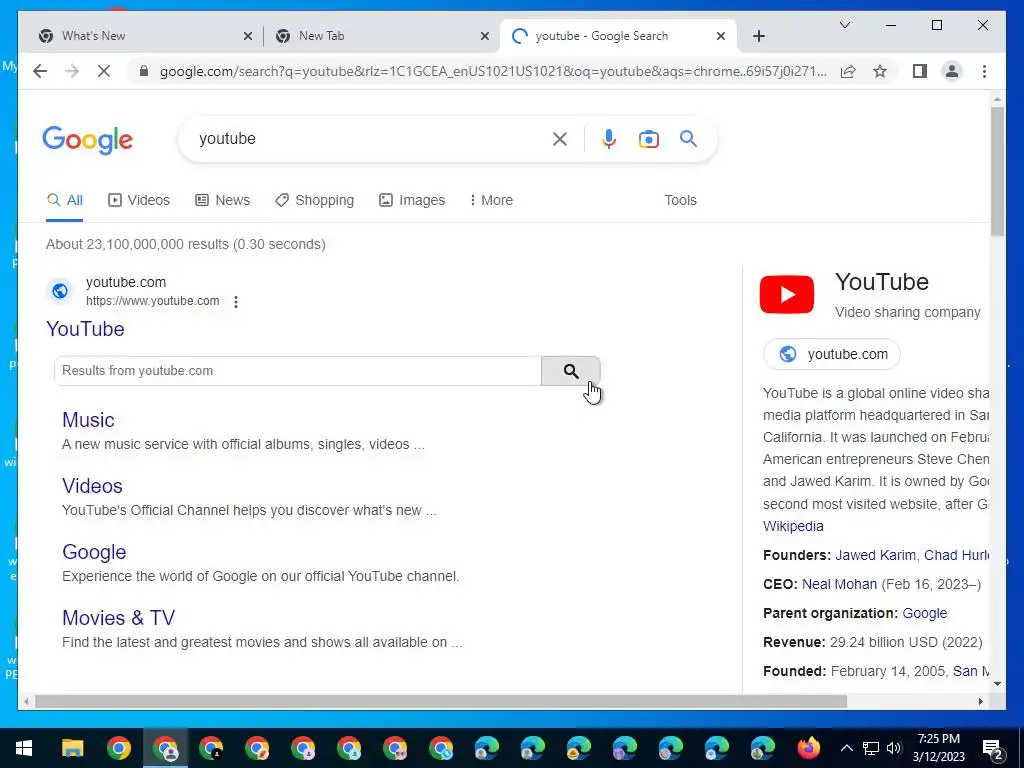Click the vertical scrollbar thumb
The image size is (1024, 768).
click(x=997, y=171)
